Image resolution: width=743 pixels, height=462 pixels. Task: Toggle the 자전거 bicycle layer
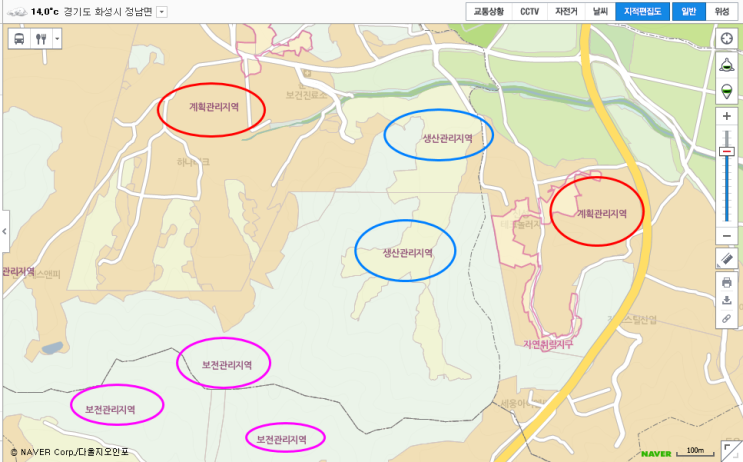566,11
